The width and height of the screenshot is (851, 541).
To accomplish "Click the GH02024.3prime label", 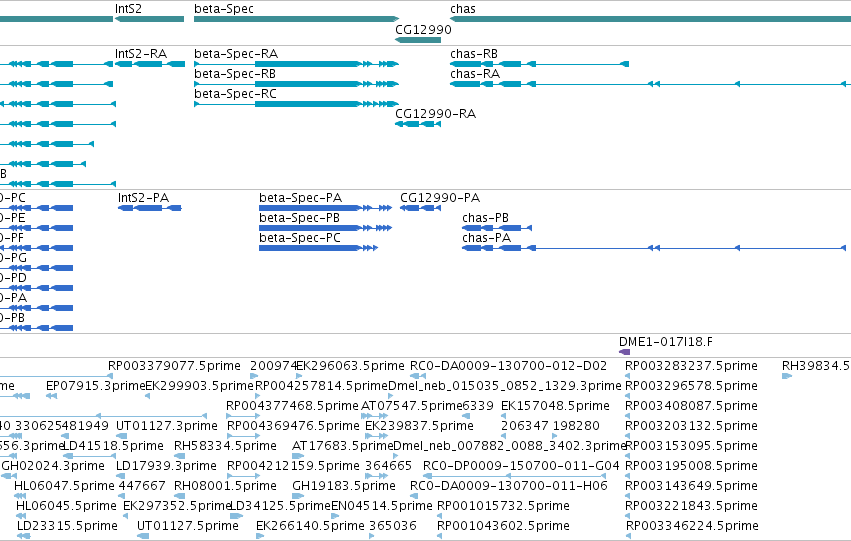I will pos(53,467).
